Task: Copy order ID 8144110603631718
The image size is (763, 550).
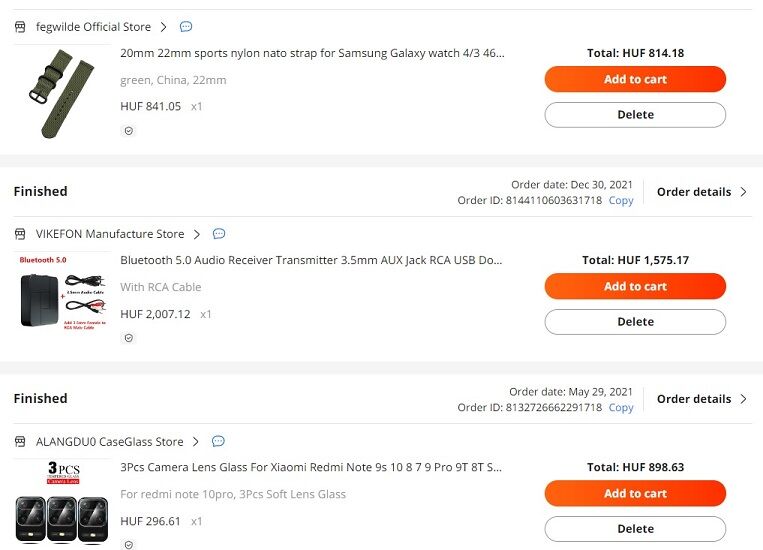Action: (x=621, y=200)
